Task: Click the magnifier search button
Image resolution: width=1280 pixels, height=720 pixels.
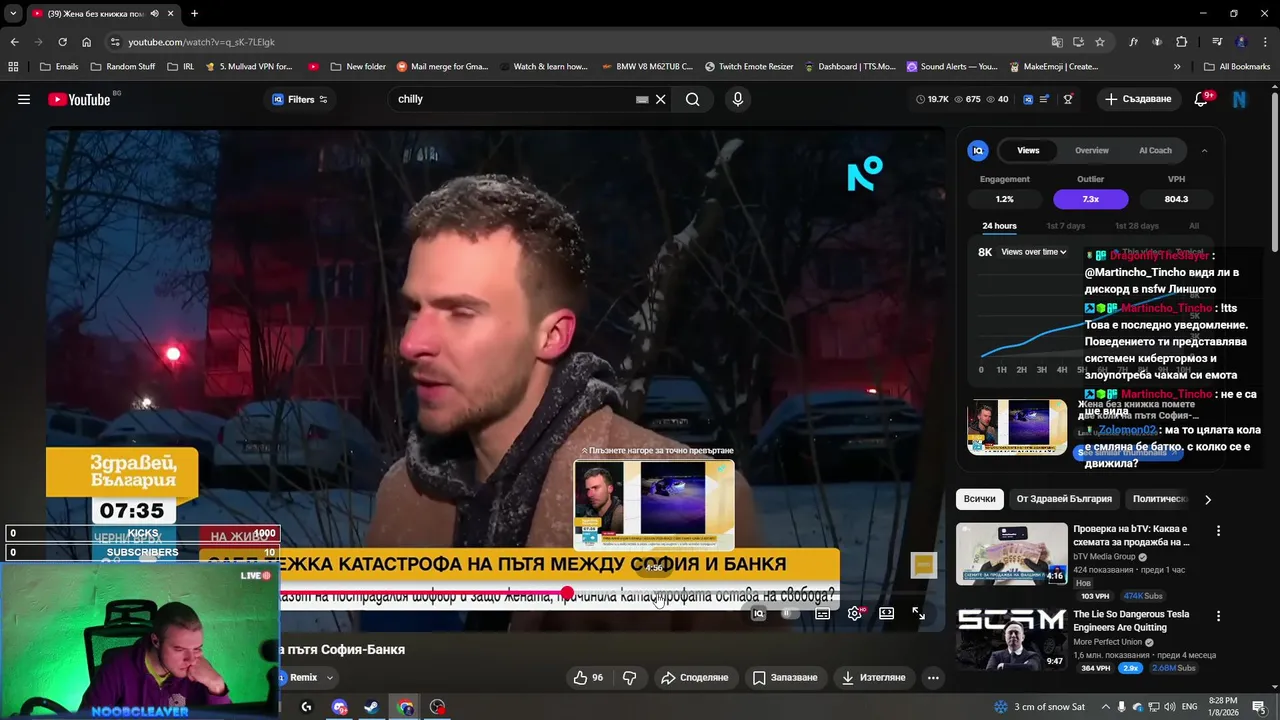Action: click(692, 99)
